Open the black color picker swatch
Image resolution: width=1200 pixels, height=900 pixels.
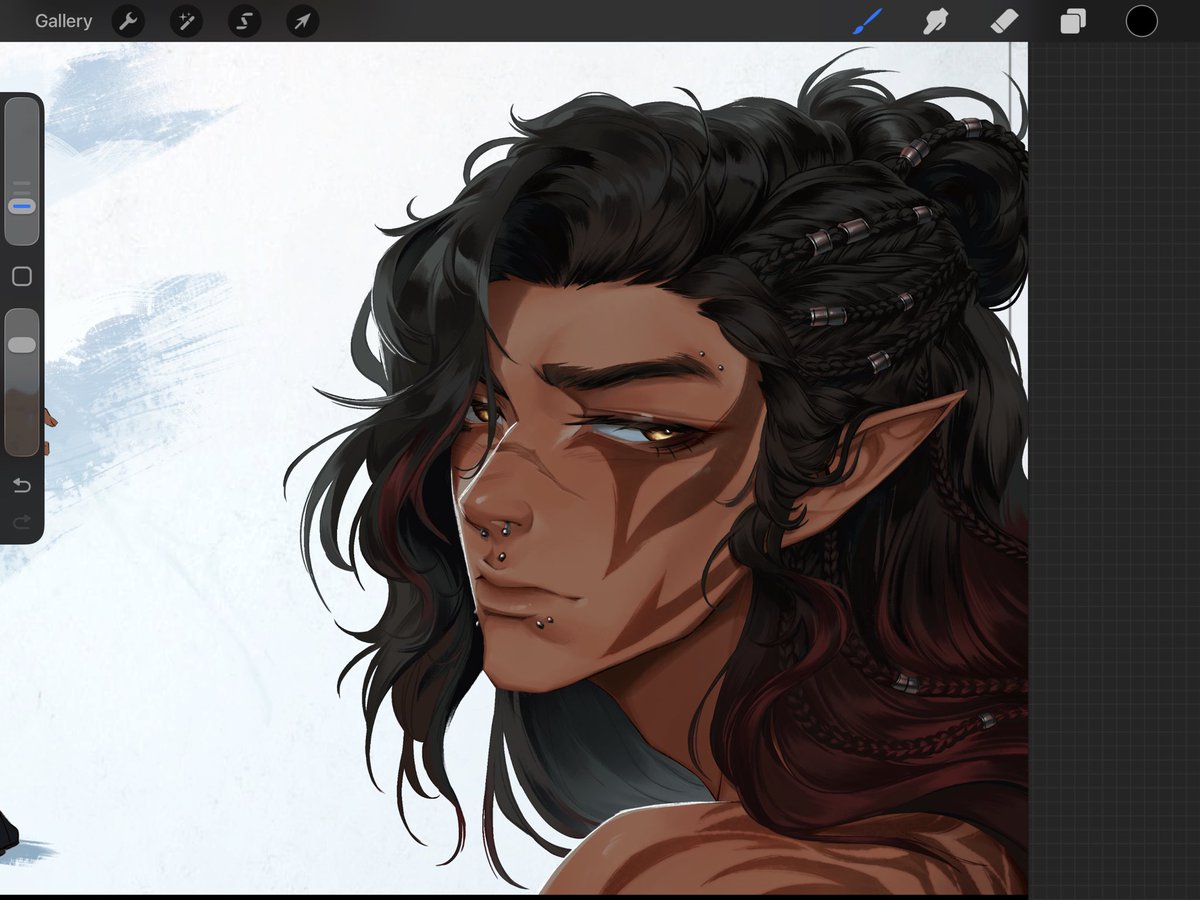1141,21
